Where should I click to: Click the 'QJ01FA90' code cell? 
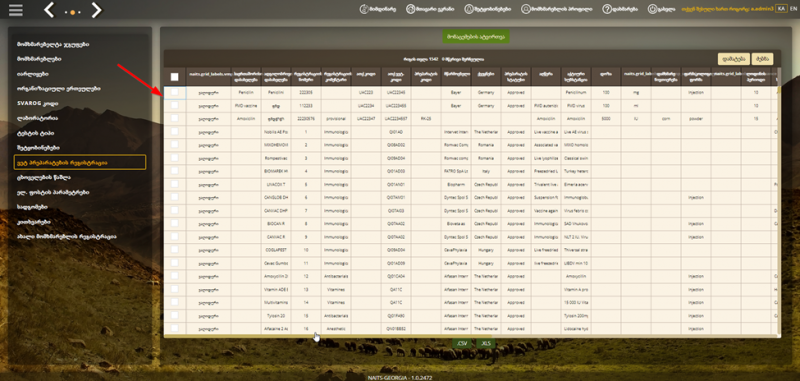click(396, 316)
